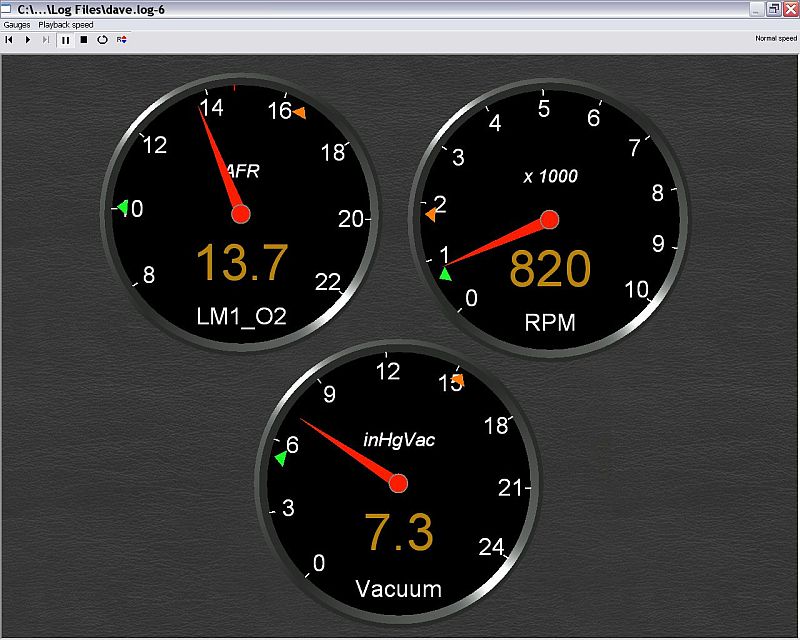The image size is (800, 640).
Task: Click the 820 RPM digital readout
Action: [x=550, y=269]
